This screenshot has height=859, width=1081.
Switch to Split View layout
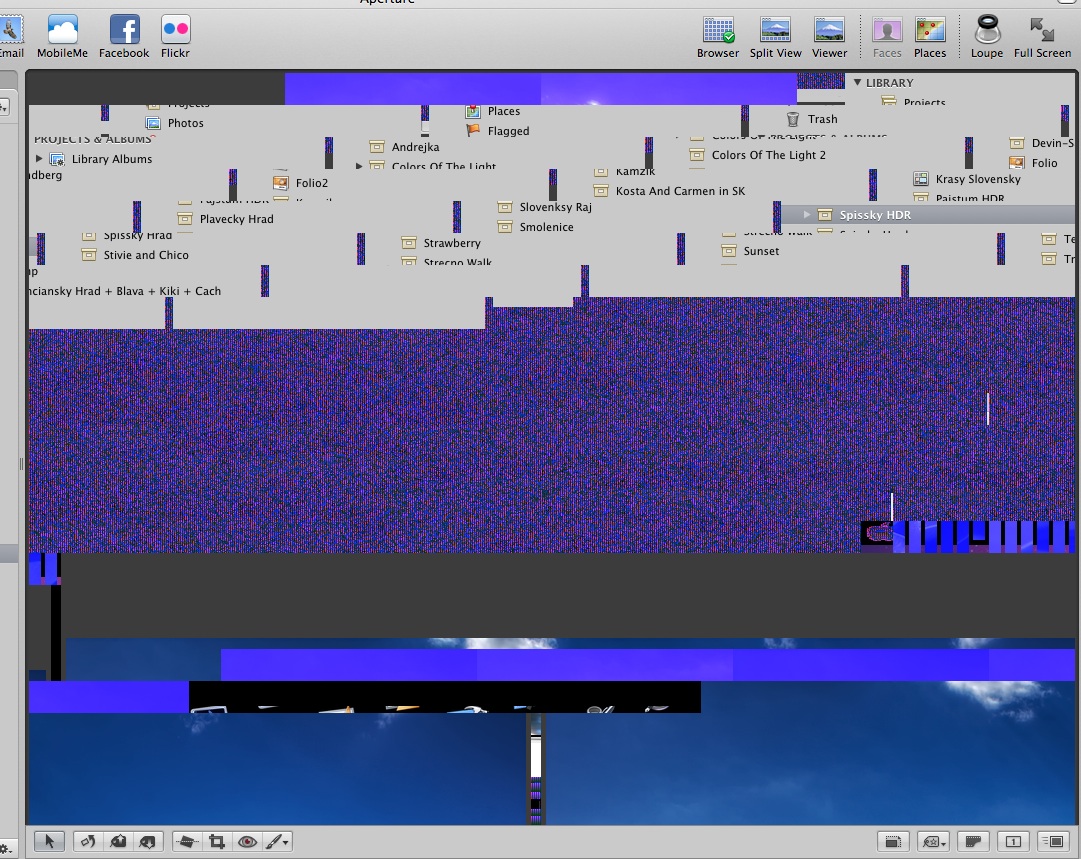point(776,37)
